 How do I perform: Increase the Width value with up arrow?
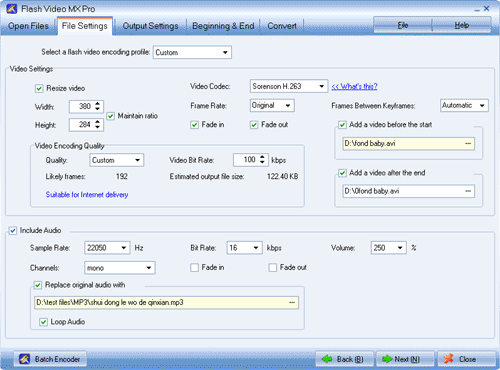pyautogui.click(x=97, y=104)
